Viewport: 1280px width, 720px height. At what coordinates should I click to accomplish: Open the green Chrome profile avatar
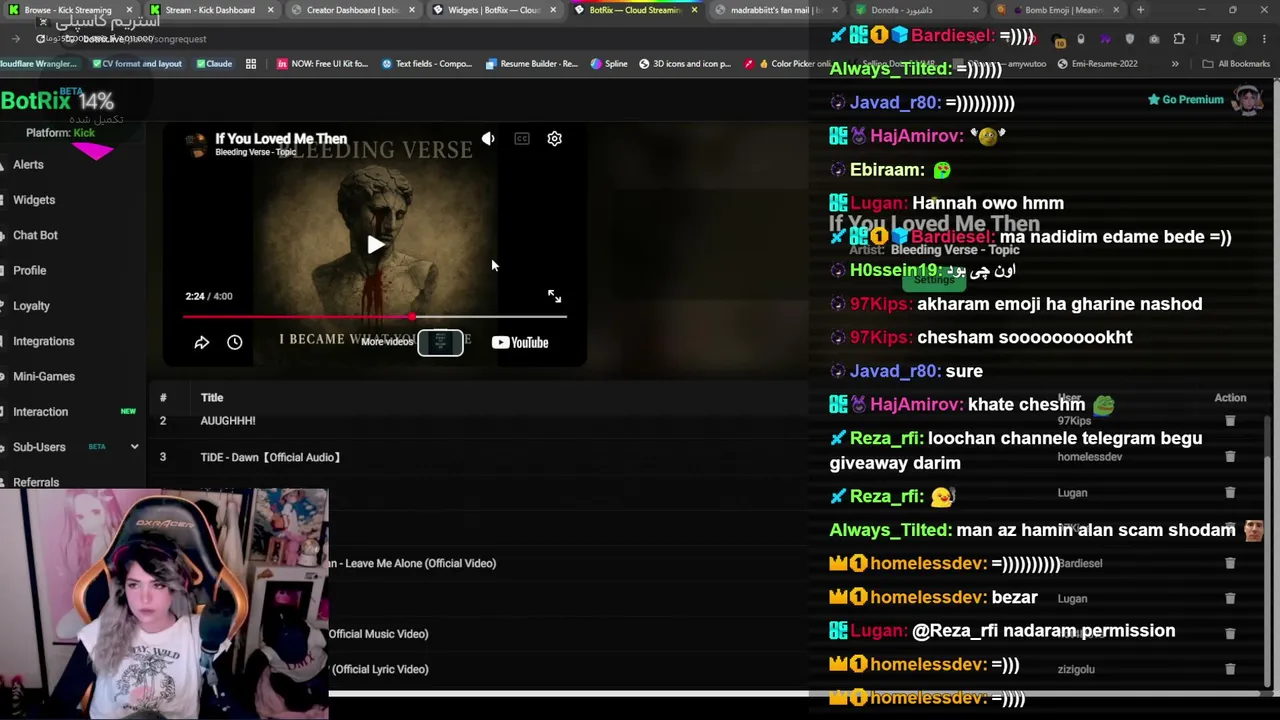click(x=1240, y=39)
